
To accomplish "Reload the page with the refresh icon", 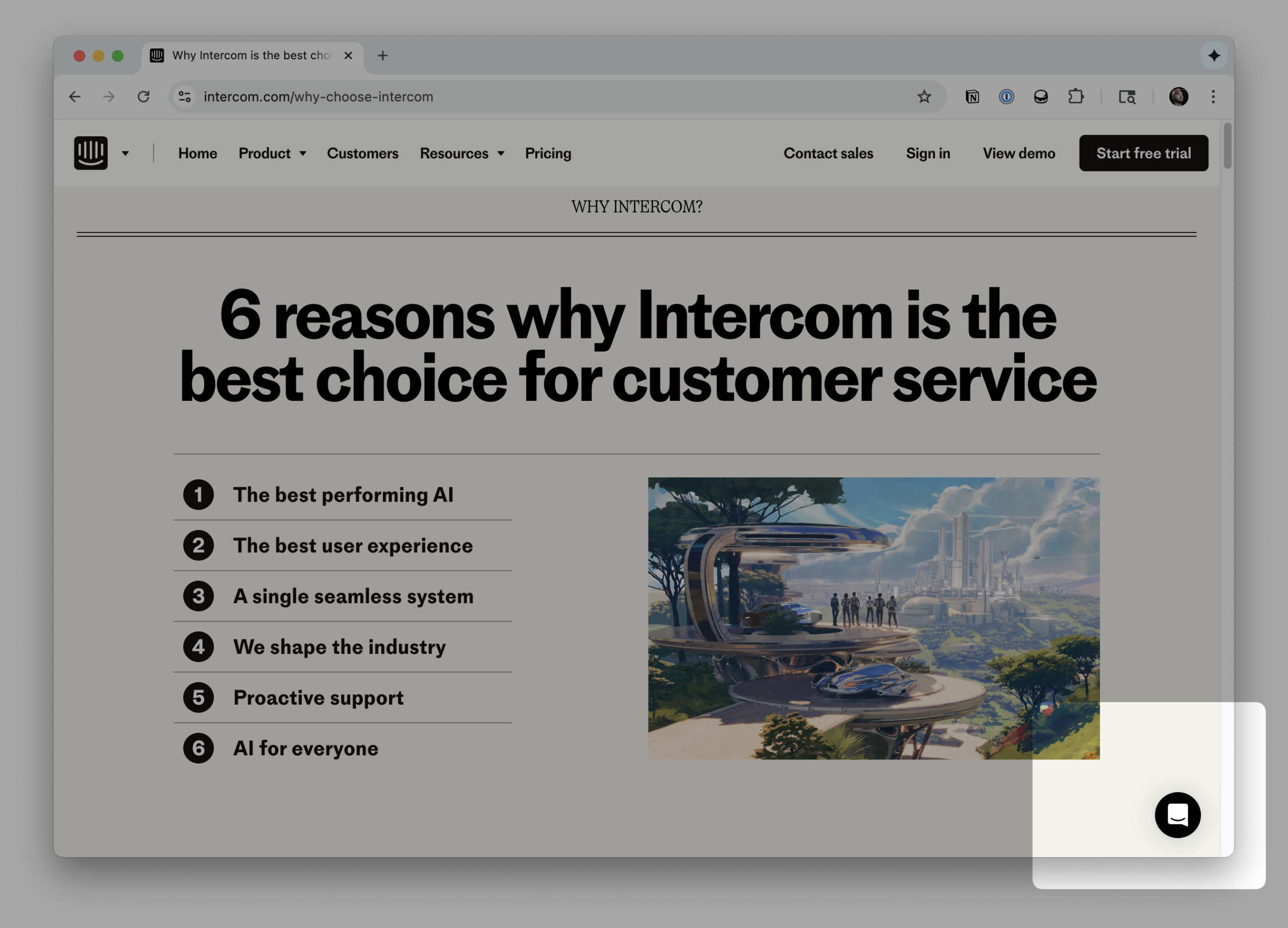I will (x=144, y=97).
